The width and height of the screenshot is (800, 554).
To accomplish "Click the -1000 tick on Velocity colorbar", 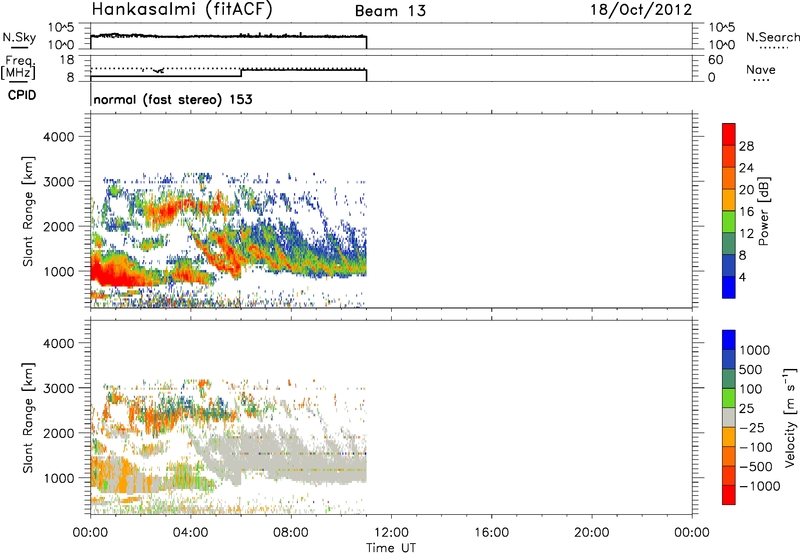I will [760, 486].
